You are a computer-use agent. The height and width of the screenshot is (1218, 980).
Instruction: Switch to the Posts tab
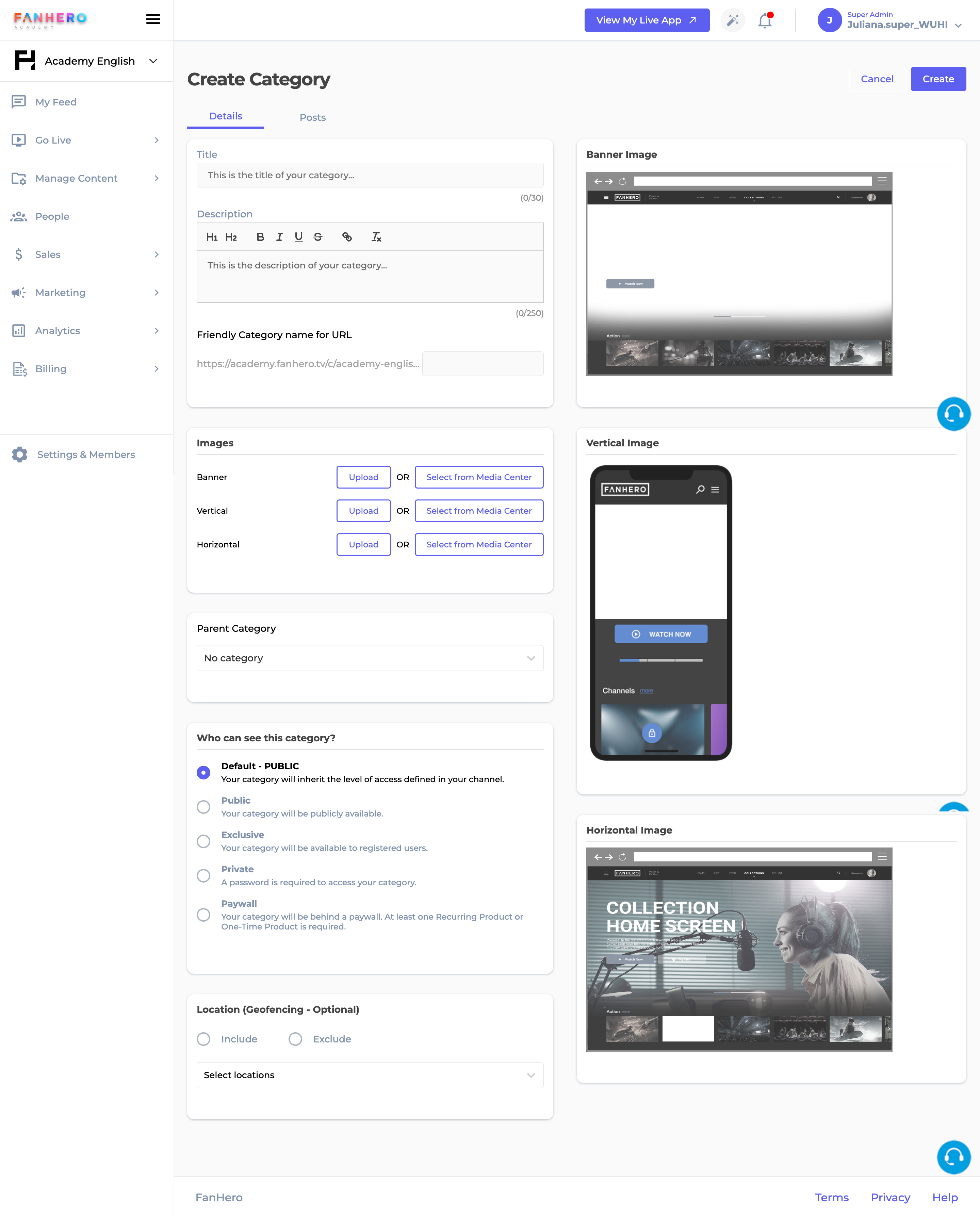[x=312, y=117]
